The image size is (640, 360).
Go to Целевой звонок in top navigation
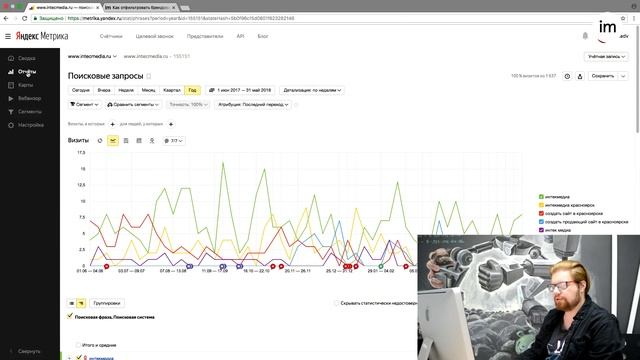coord(155,36)
